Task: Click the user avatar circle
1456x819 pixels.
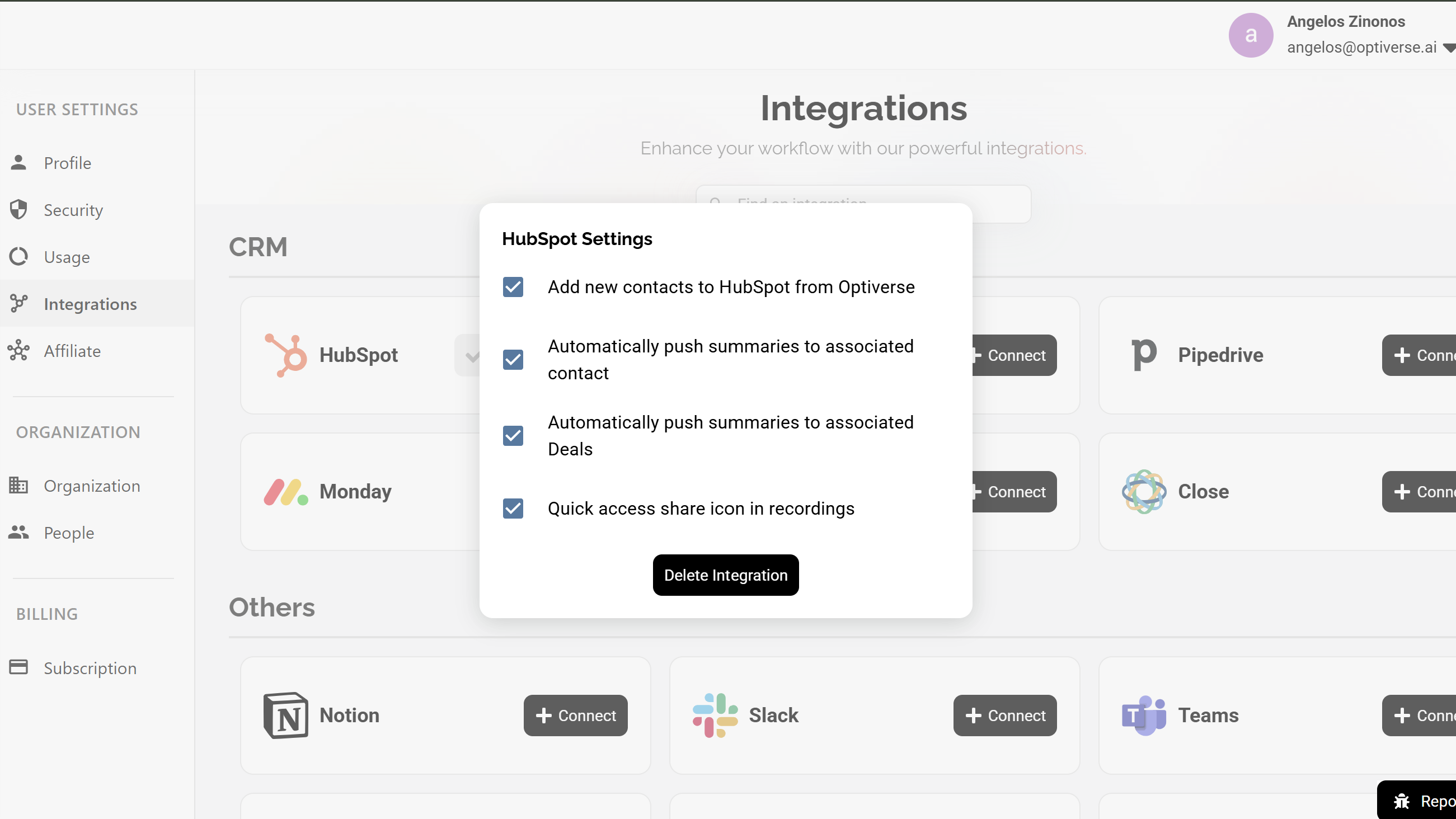Action: pyautogui.click(x=1250, y=35)
